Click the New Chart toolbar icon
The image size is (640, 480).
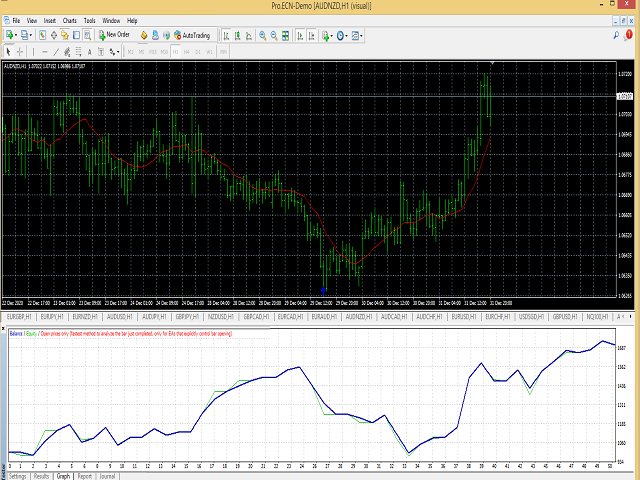pos(9,36)
